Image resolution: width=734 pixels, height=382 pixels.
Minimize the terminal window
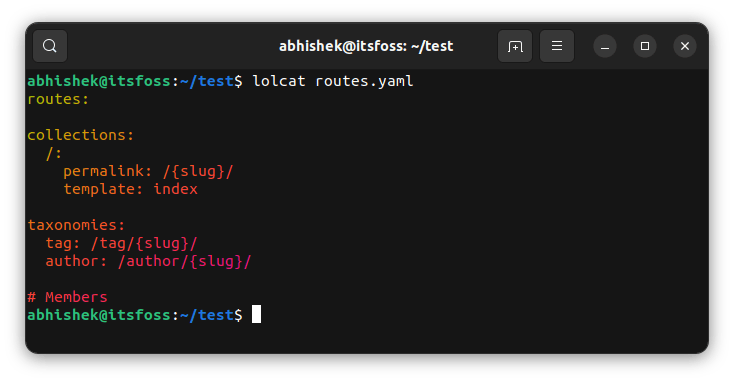(605, 46)
